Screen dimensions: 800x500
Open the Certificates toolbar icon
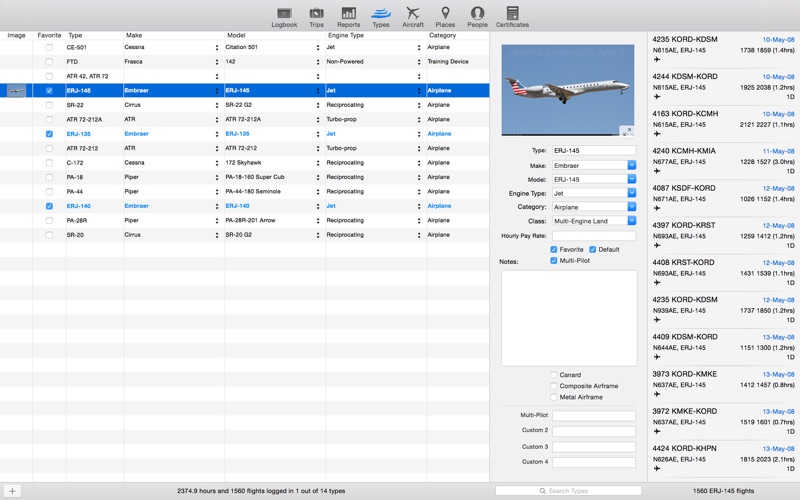pos(512,15)
